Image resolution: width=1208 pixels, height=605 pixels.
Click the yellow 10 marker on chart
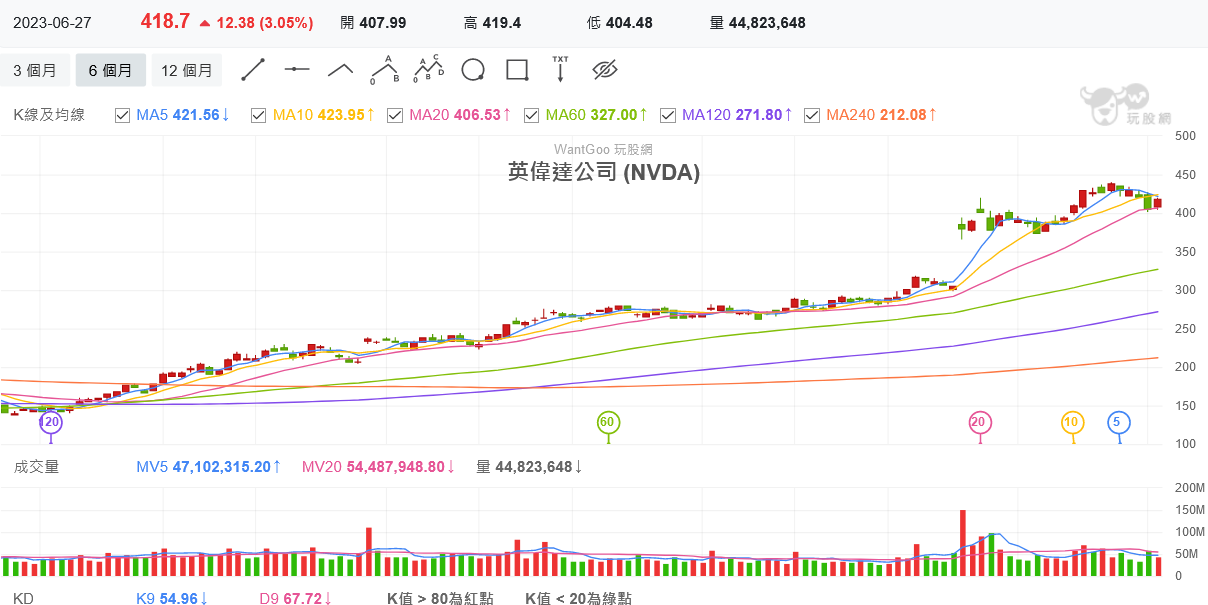coord(1072,423)
